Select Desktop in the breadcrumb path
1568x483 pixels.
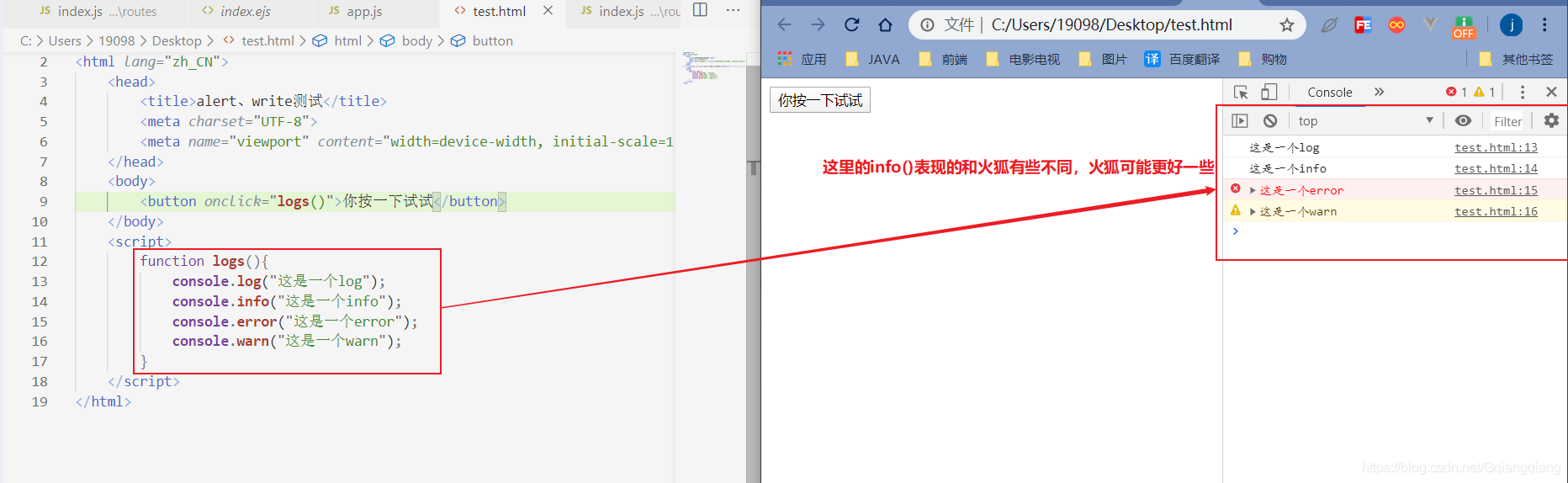(x=177, y=40)
